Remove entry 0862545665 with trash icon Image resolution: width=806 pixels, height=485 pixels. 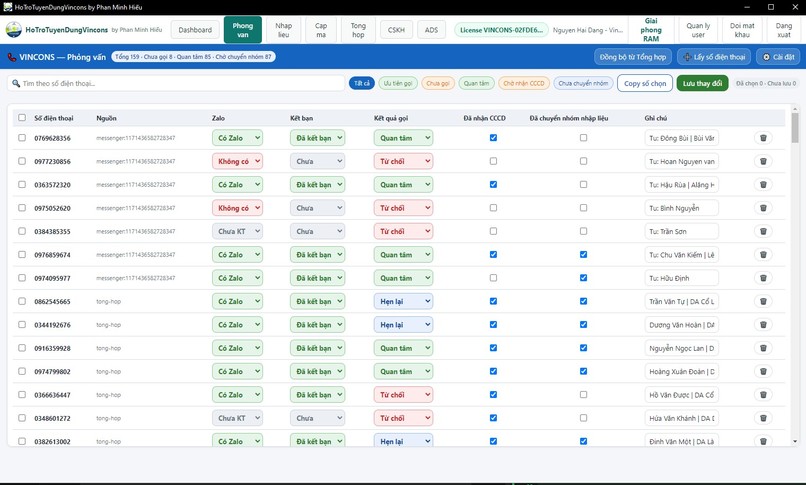click(x=763, y=301)
